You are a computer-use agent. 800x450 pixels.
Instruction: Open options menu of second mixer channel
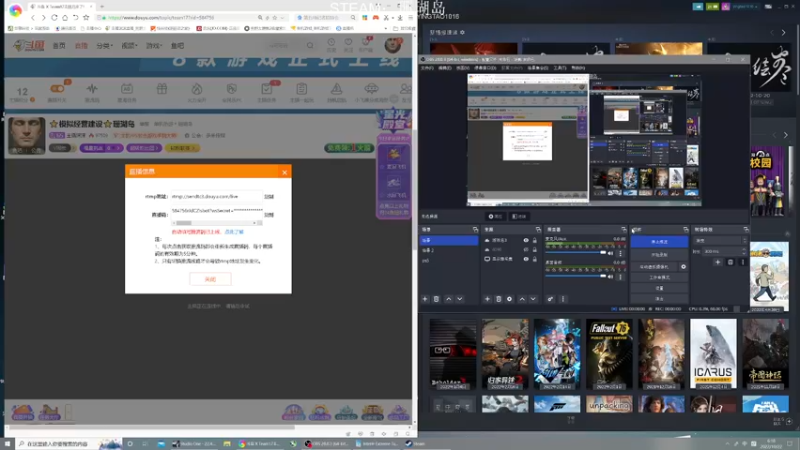620,277
